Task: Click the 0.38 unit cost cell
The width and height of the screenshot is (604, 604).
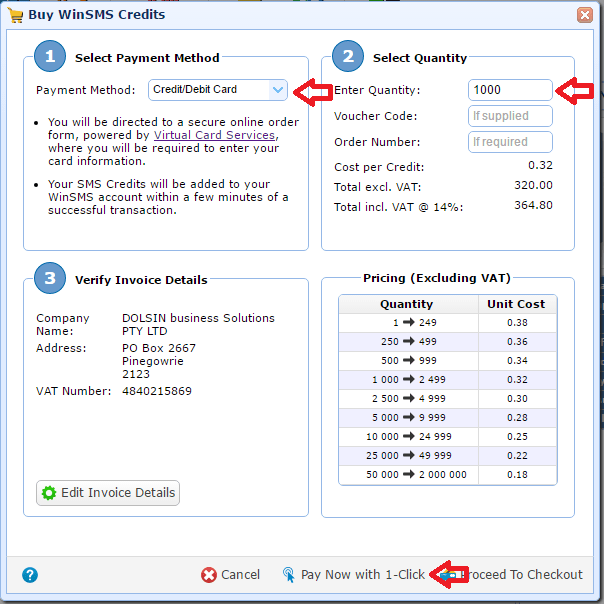Action: [x=517, y=323]
